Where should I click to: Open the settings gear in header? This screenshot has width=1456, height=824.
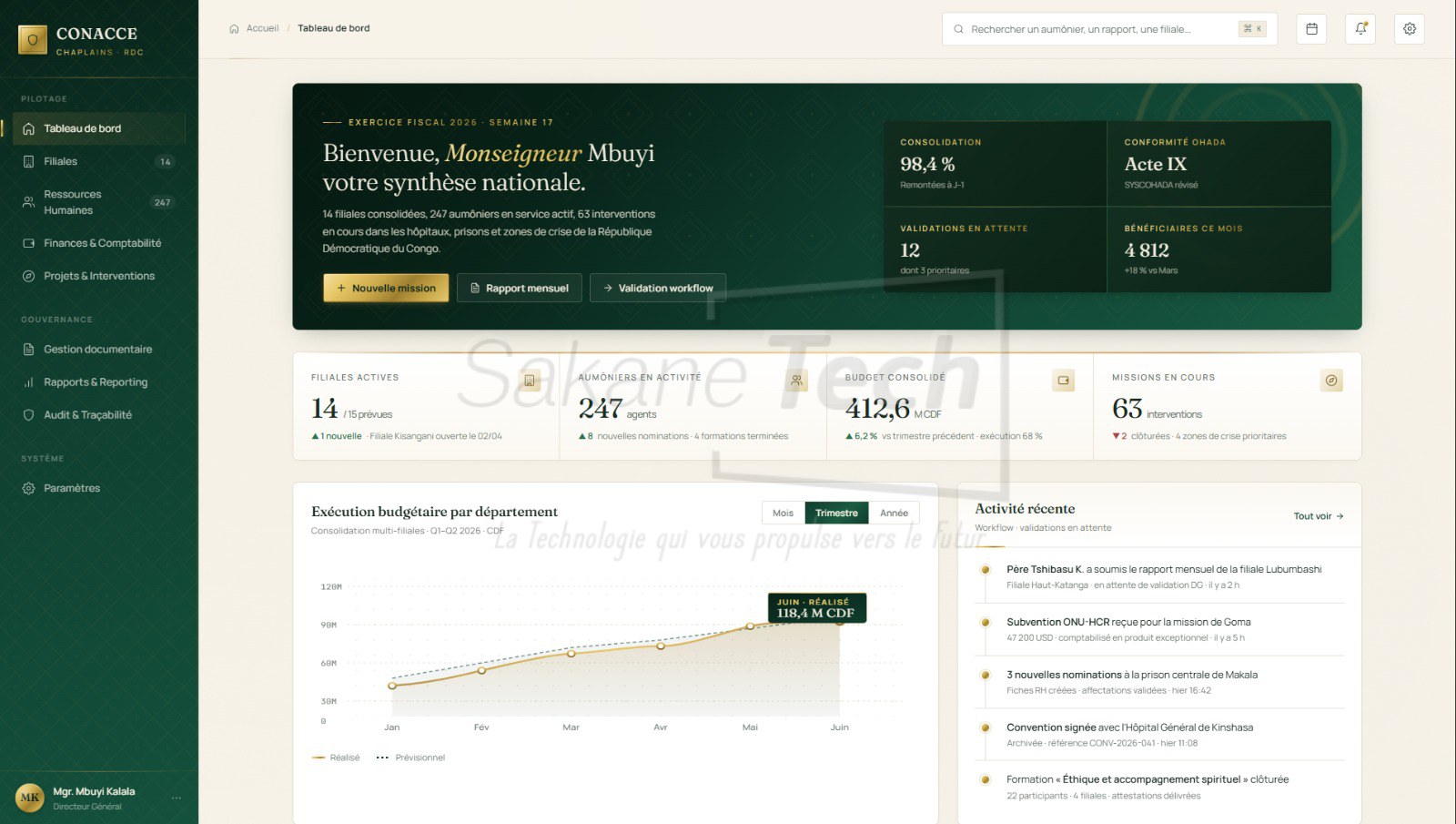coord(1410,29)
